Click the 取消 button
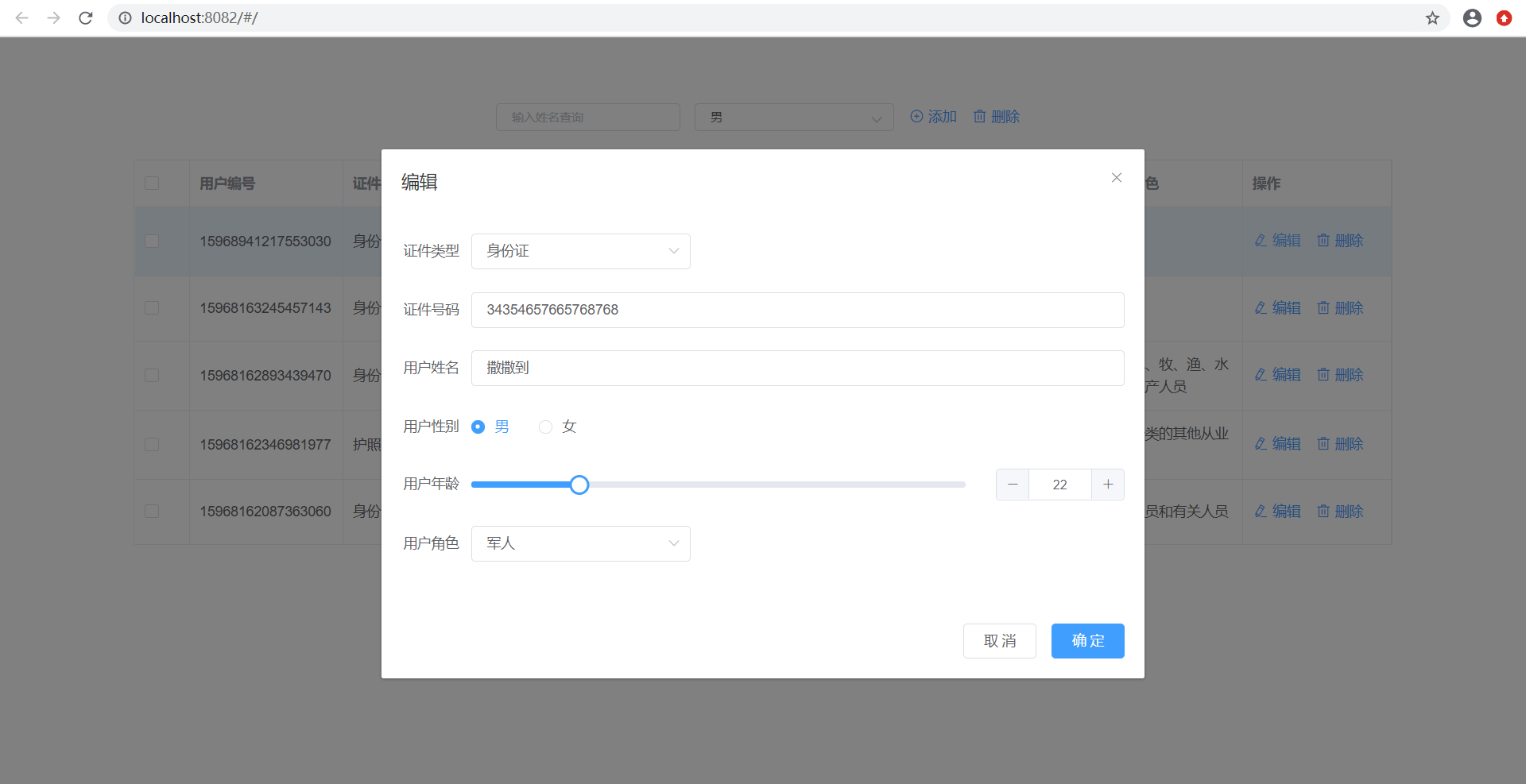The width and height of the screenshot is (1526, 784). tap(999, 641)
